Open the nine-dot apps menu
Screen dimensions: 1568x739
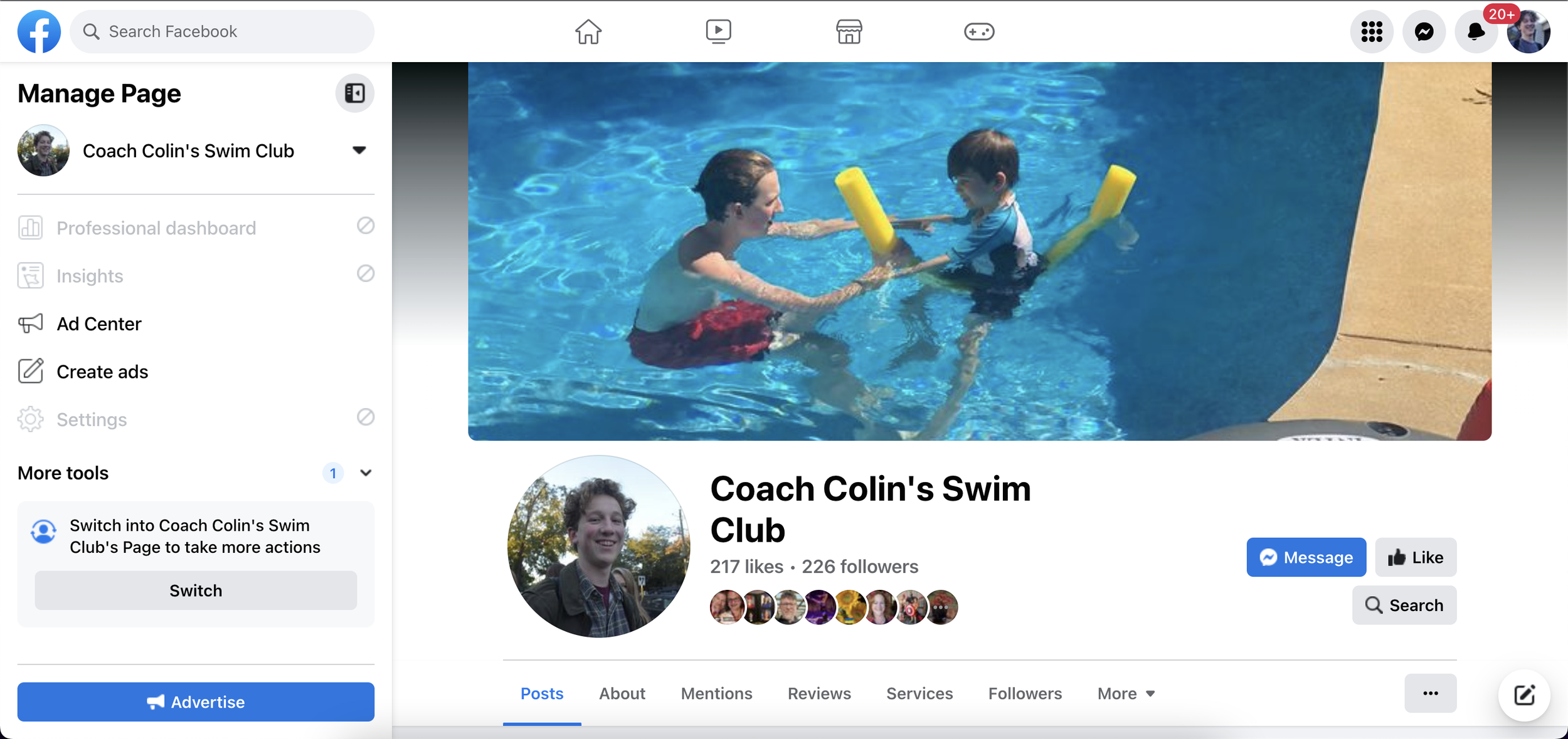(1371, 31)
